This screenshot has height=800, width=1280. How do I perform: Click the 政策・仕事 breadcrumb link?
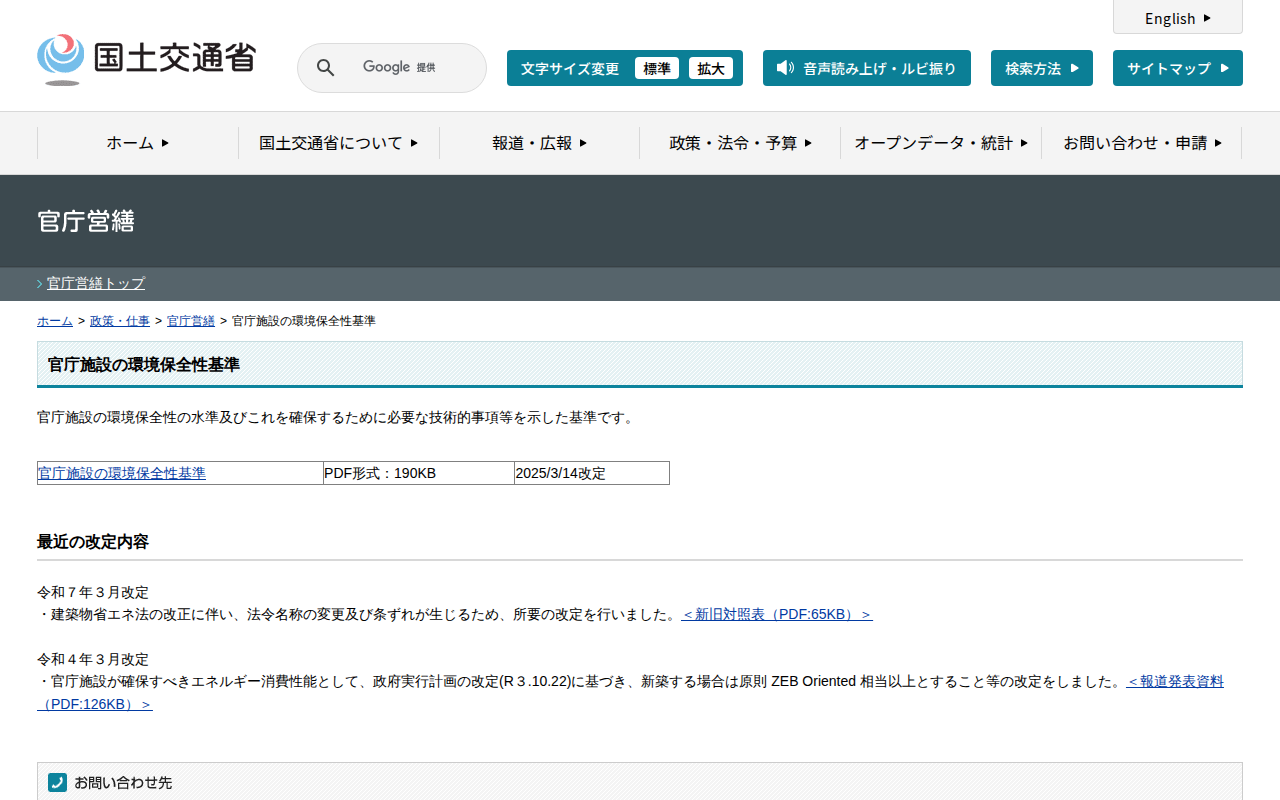click(120, 321)
